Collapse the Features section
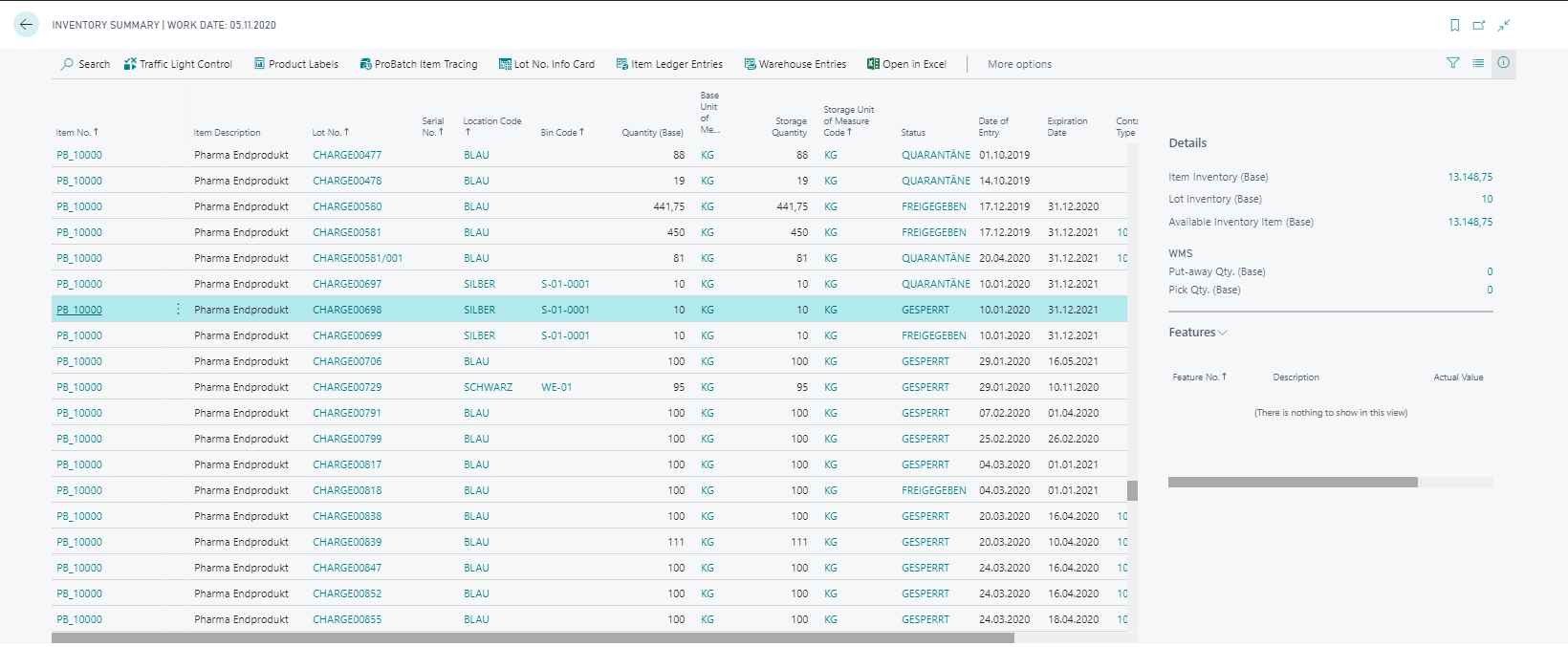This screenshot has height=647, width=1568. pos(1198,333)
